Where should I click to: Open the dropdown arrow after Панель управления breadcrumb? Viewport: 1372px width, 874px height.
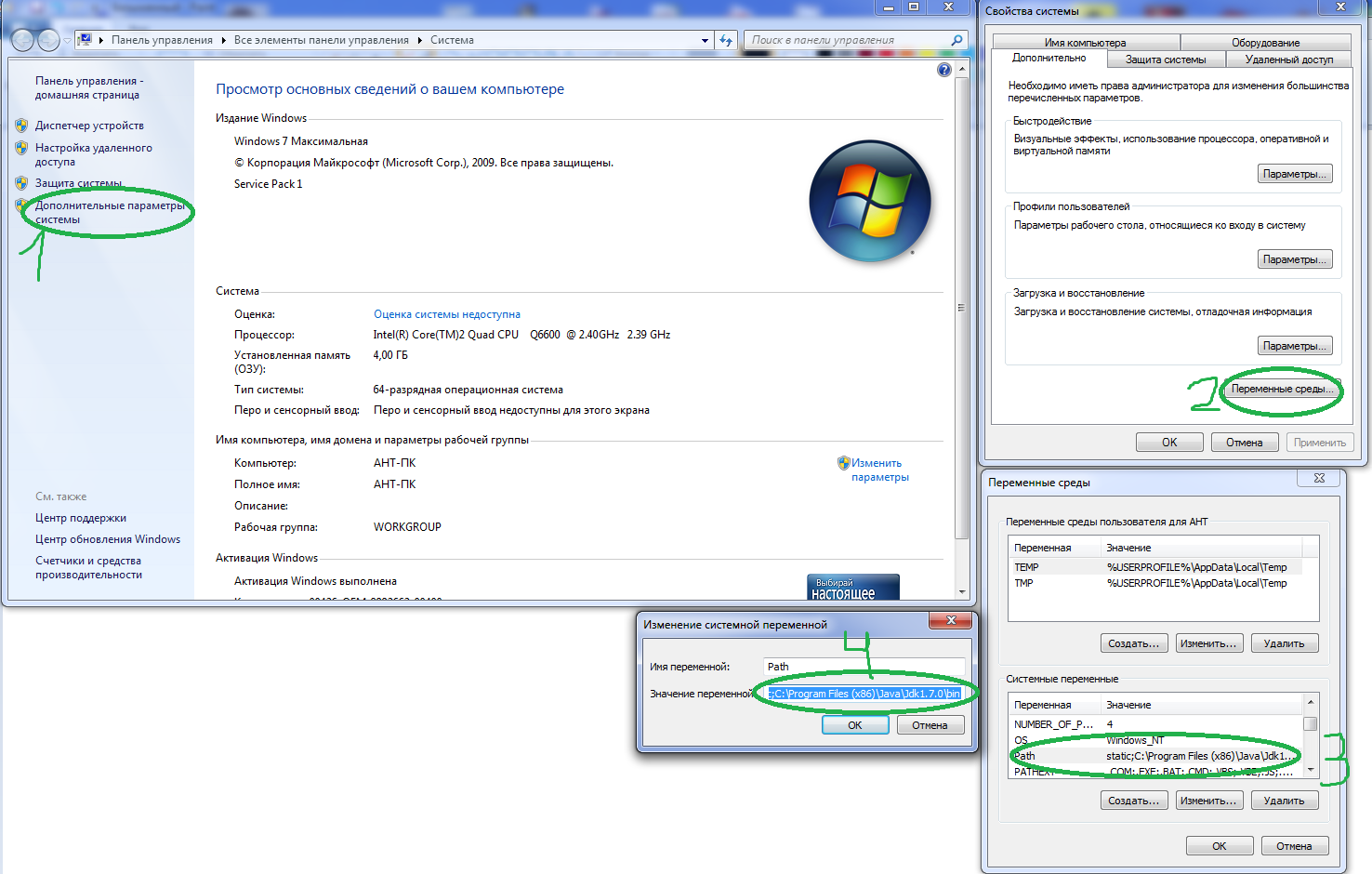pyautogui.click(x=224, y=40)
